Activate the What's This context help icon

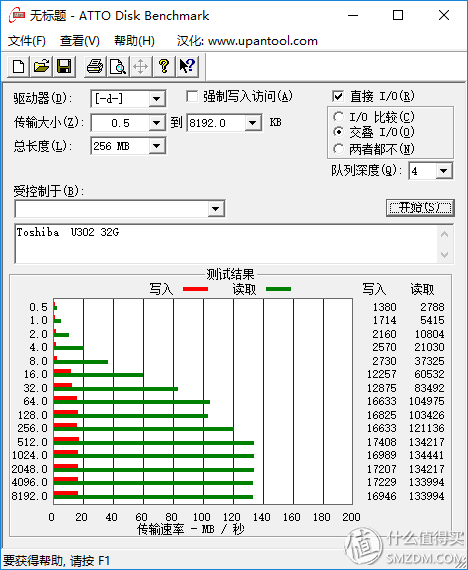[x=187, y=67]
